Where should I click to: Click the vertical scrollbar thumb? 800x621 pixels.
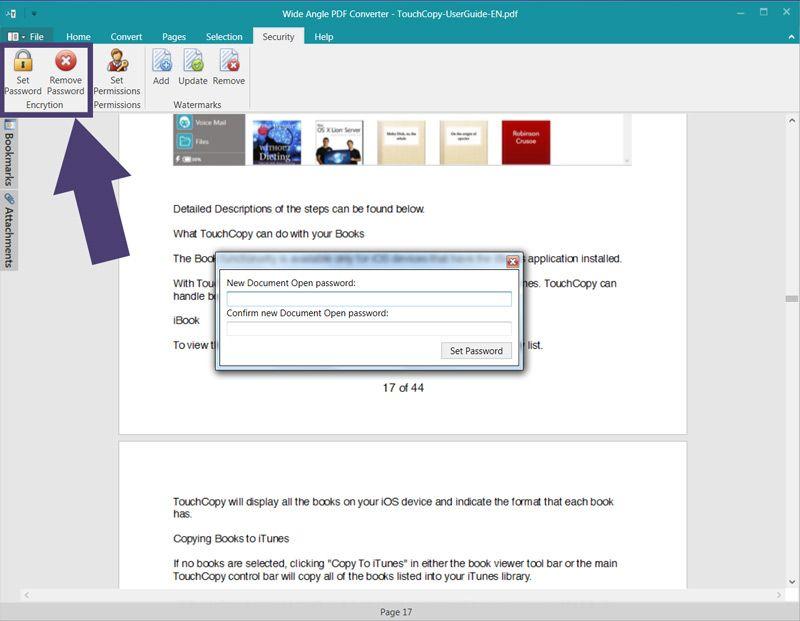pyautogui.click(x=791, y=299)
